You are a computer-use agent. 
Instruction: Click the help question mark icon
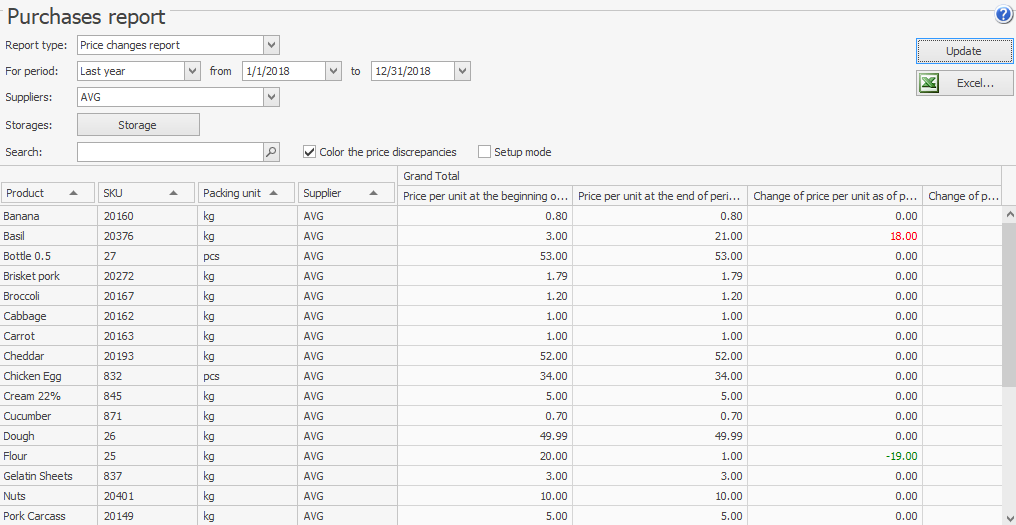click(1003, 15)
